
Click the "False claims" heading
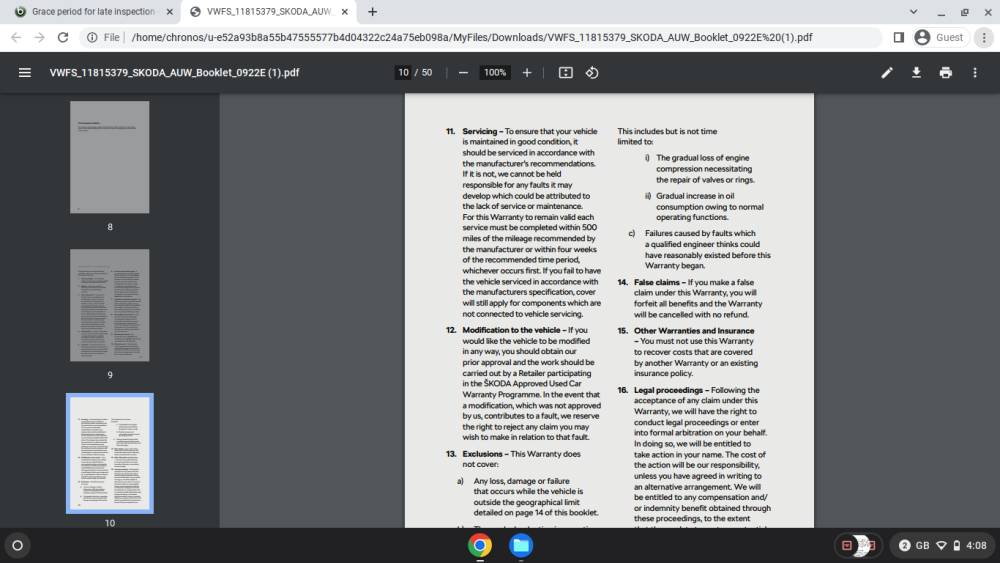(x=656, y=282)
